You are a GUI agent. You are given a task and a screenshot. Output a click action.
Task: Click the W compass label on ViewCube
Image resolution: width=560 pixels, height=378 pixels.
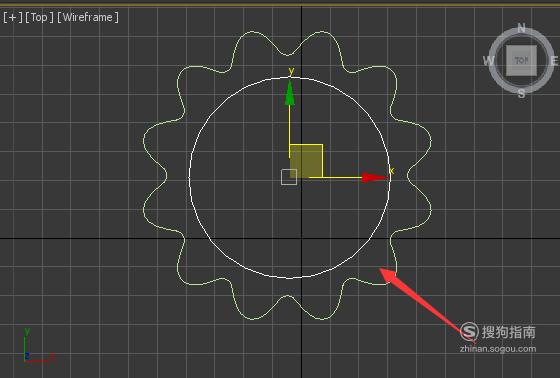pos(488,61)
